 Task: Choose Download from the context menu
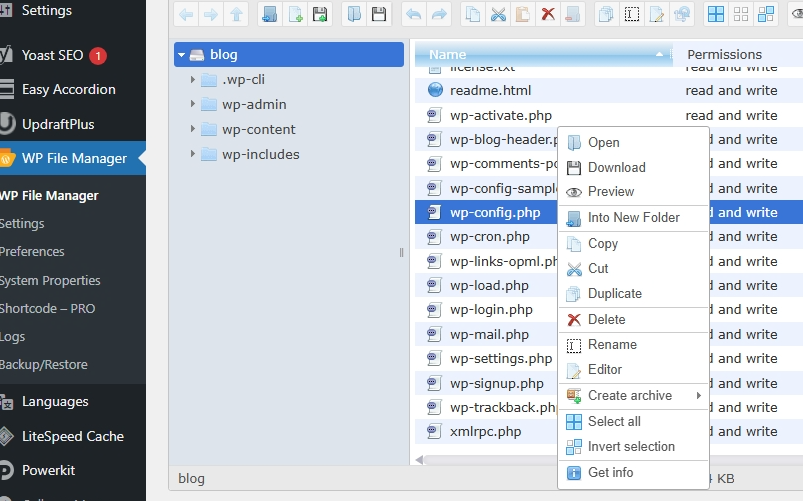pyautogui.click(x=633, y=168)
